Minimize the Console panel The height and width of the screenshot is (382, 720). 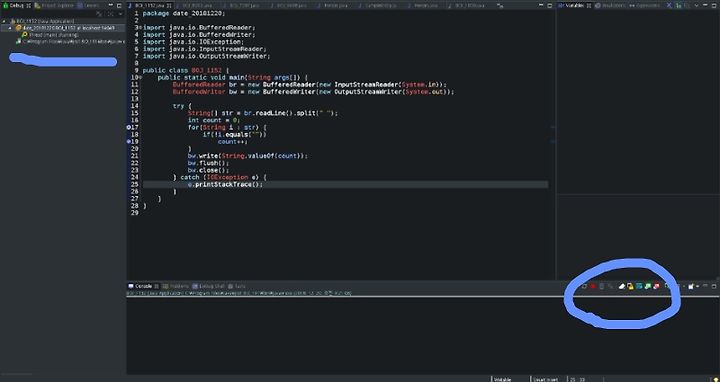[x=706, y=286]
